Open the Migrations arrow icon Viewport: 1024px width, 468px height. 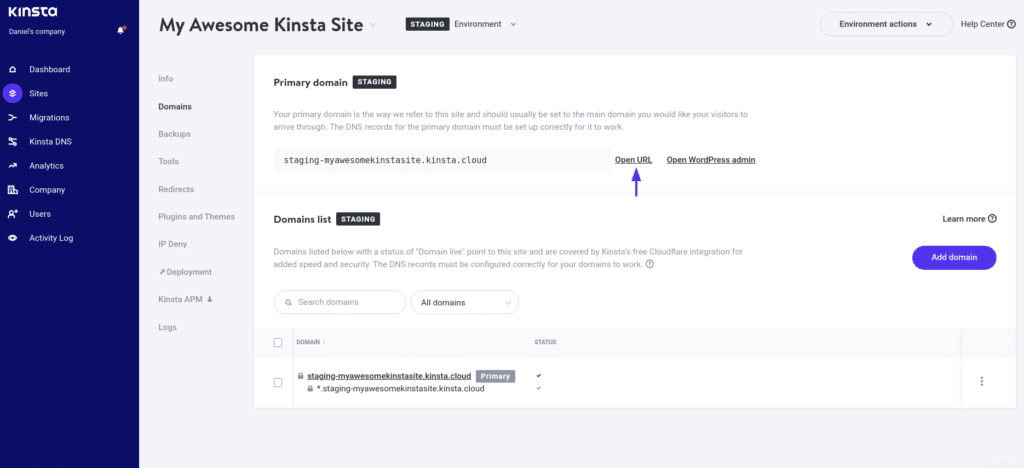coord(12,117)
